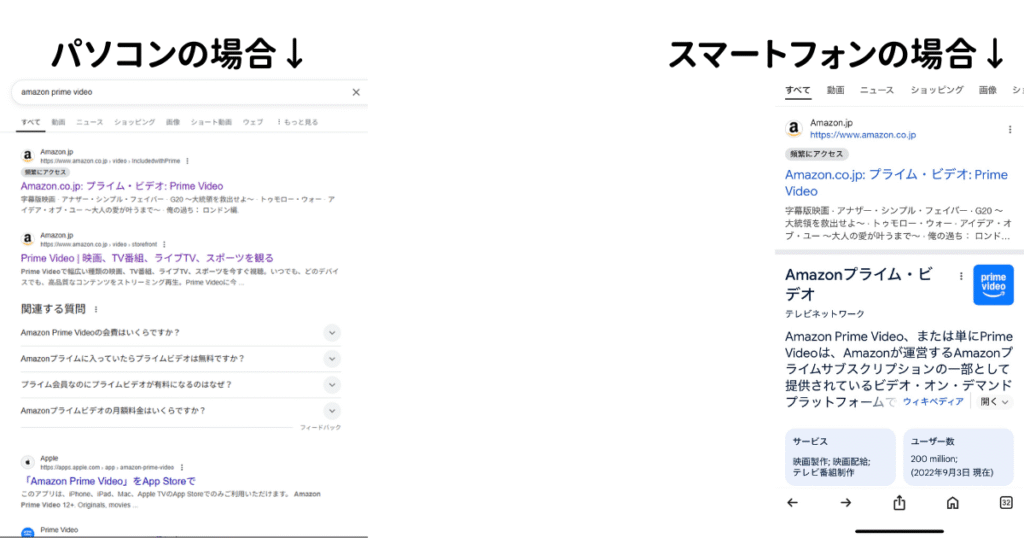This screenshot has height=538, width=1024.
Task: Tap smartphone browser home icon
Action: [953, 503]
